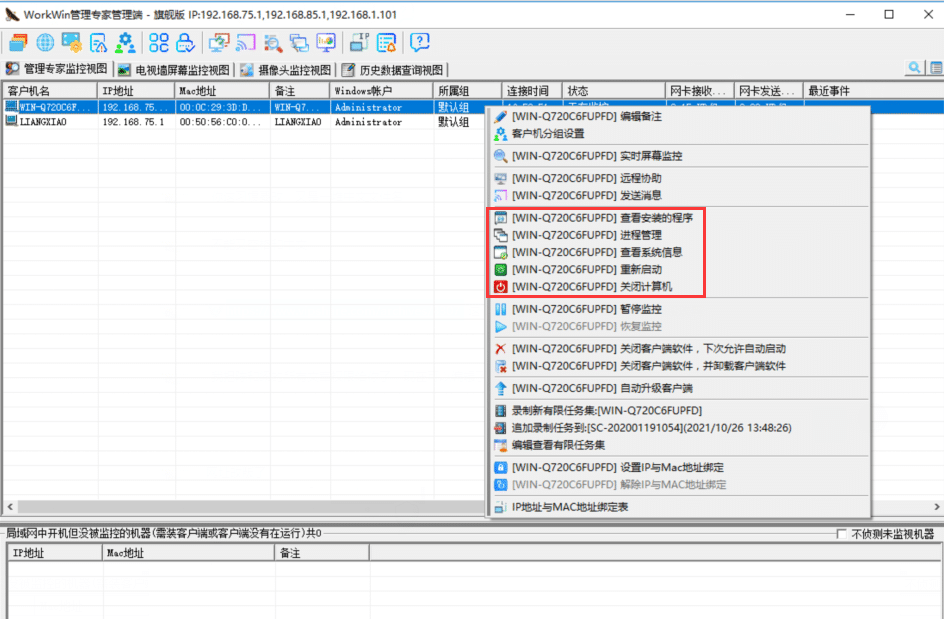Click the list with bell toolbar icon

[386, 42]
